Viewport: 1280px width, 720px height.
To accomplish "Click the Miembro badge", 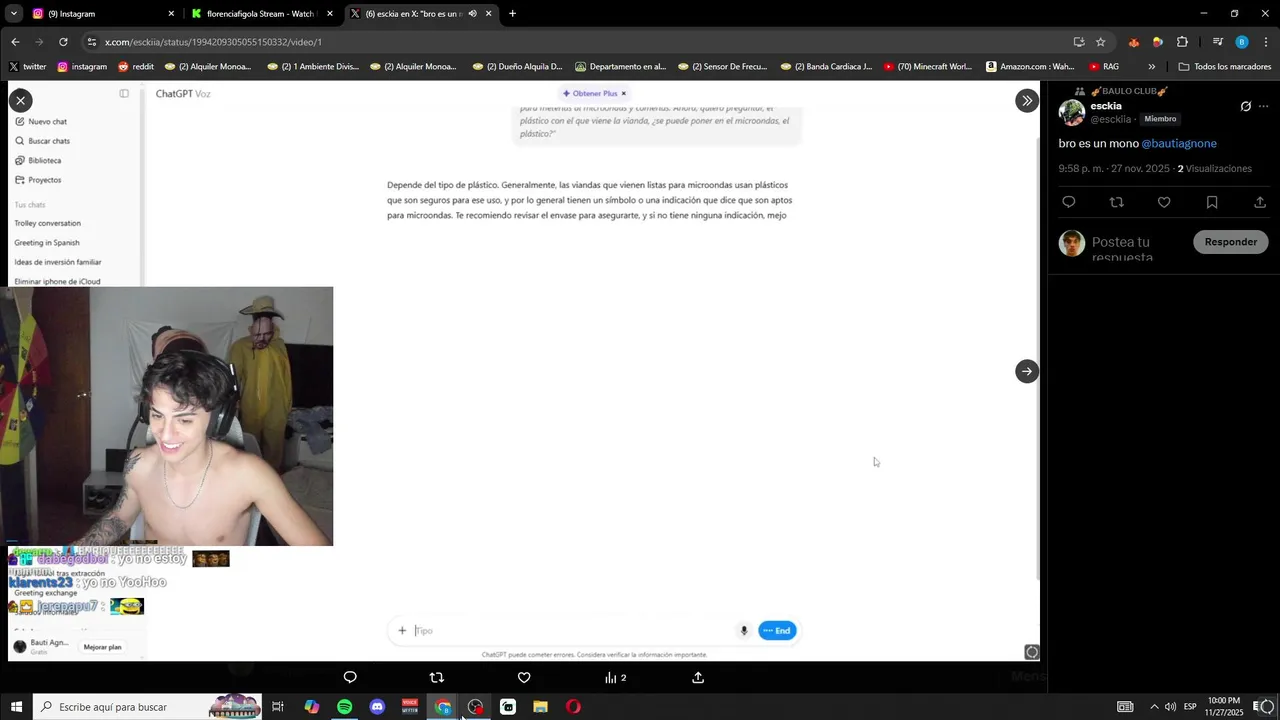I will click(1161, 119).
